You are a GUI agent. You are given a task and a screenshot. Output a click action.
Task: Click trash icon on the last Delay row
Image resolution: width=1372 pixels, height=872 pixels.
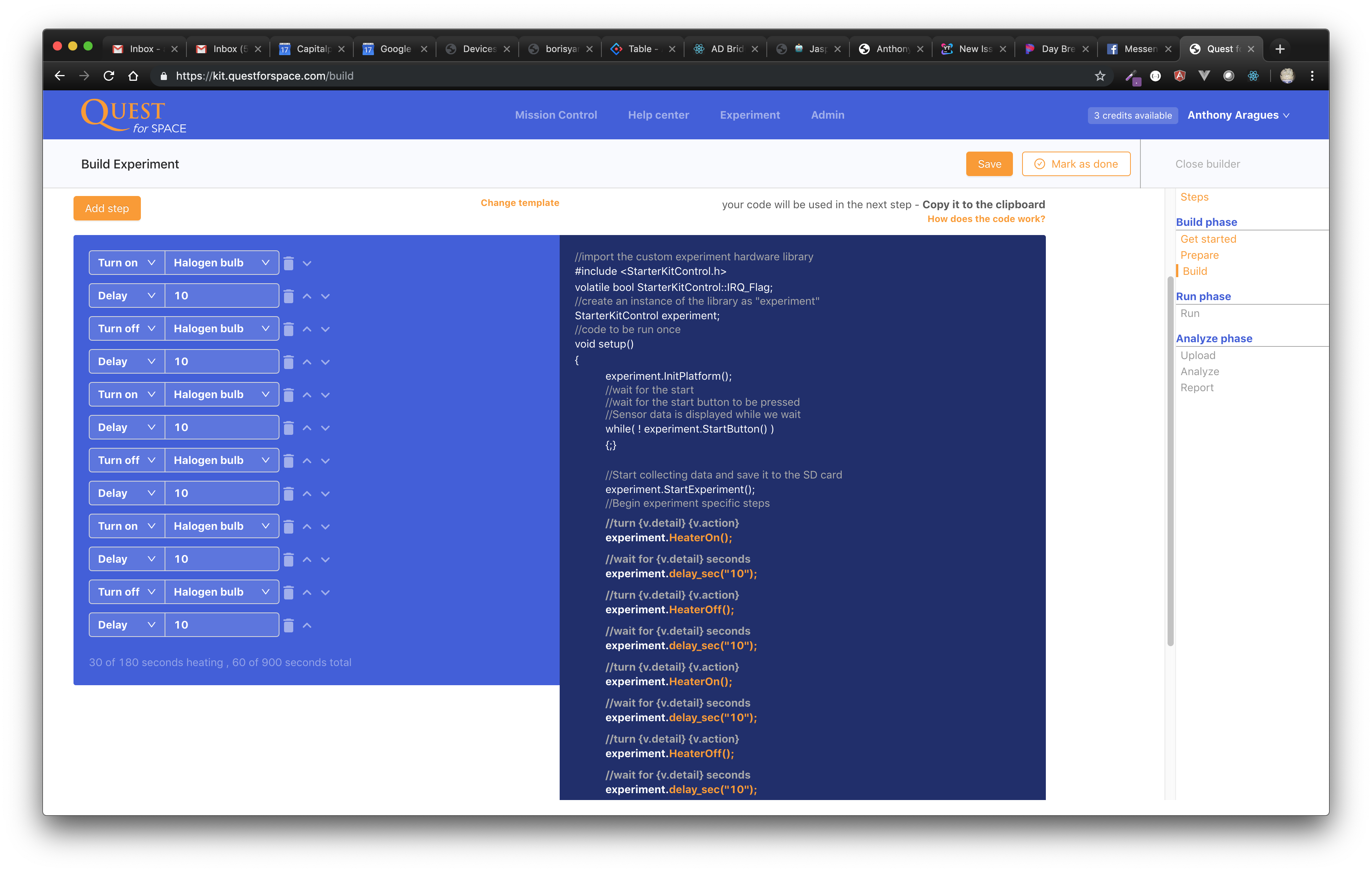tap(289, 625)
